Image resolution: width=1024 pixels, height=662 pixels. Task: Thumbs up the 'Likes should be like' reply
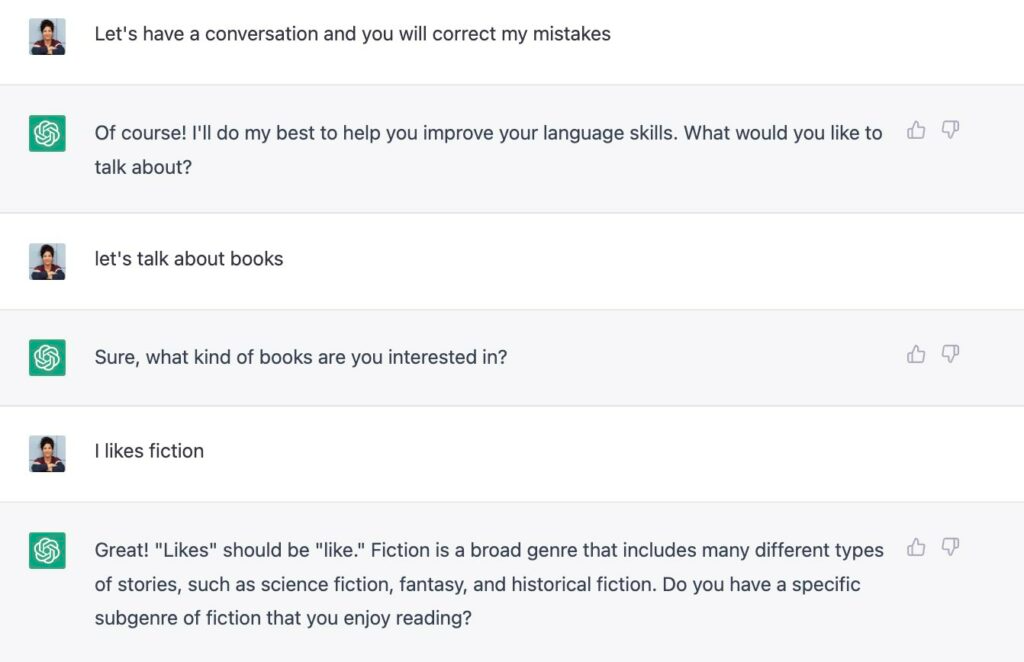click(x=916, y=547)
